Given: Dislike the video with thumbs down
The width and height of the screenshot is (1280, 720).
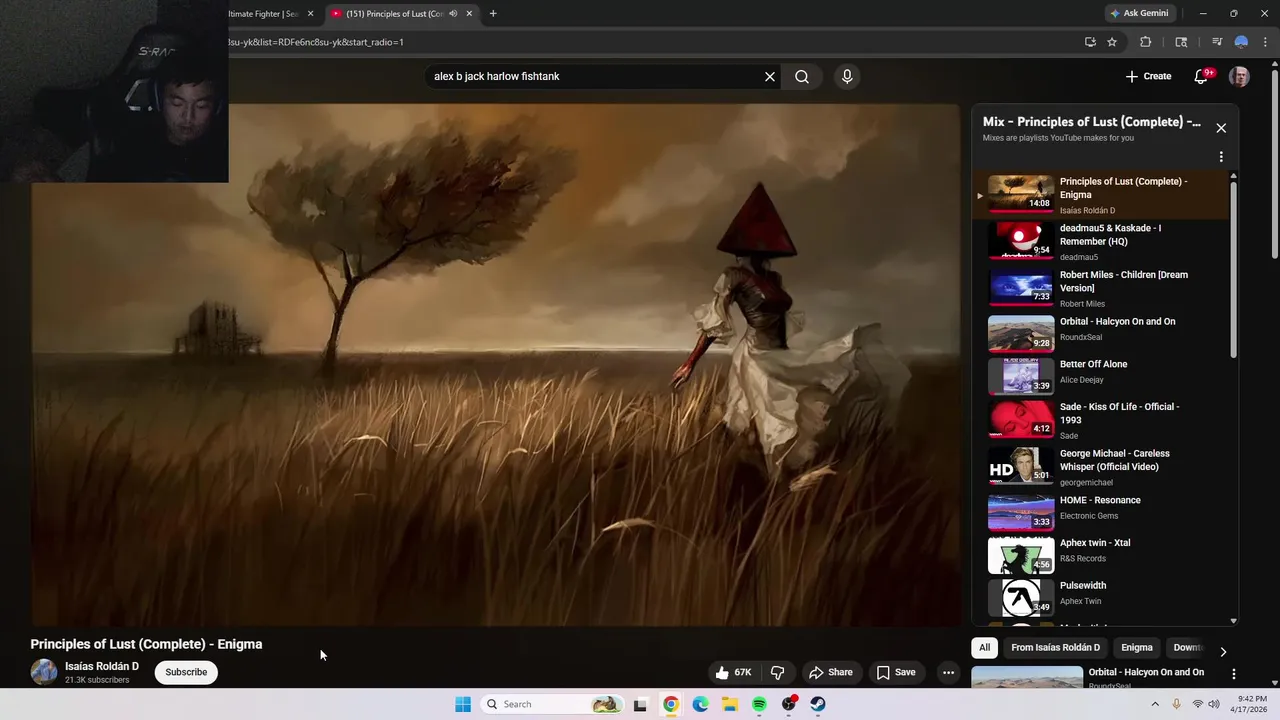Looking at the screenshot, I should [777, 672].
